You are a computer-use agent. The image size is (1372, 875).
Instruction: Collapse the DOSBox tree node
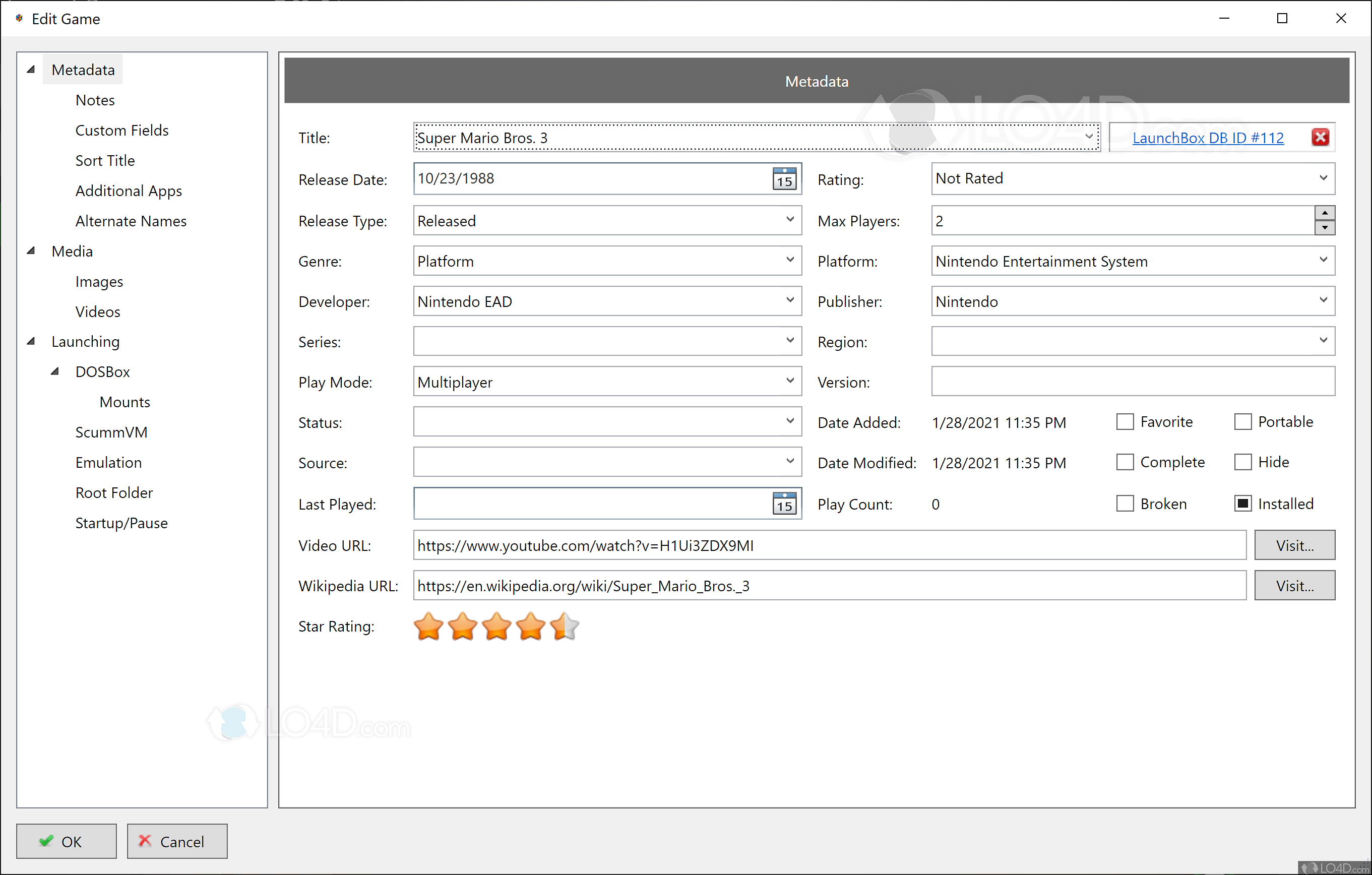click(x=55, y=371)
